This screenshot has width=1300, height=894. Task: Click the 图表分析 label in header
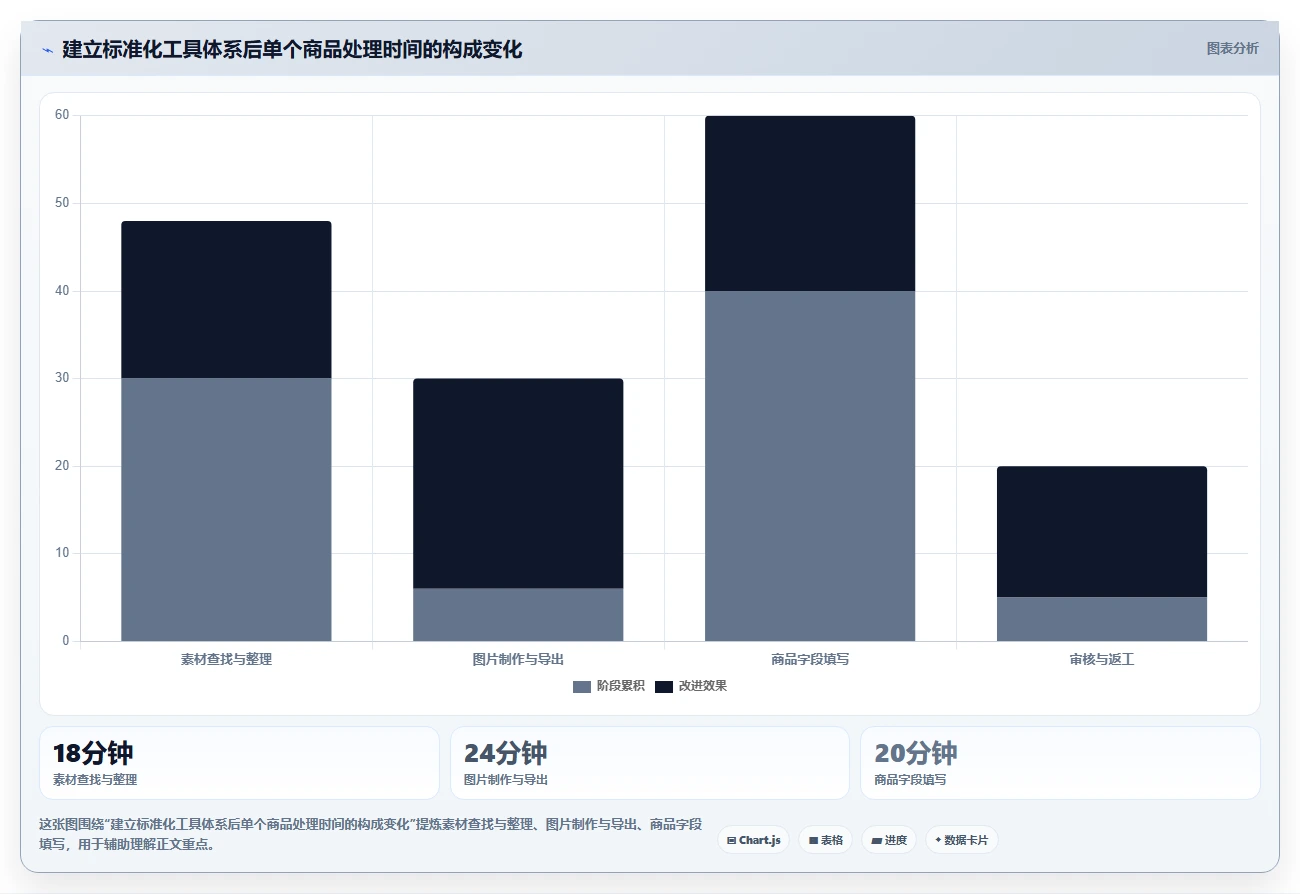(1232, 48)
